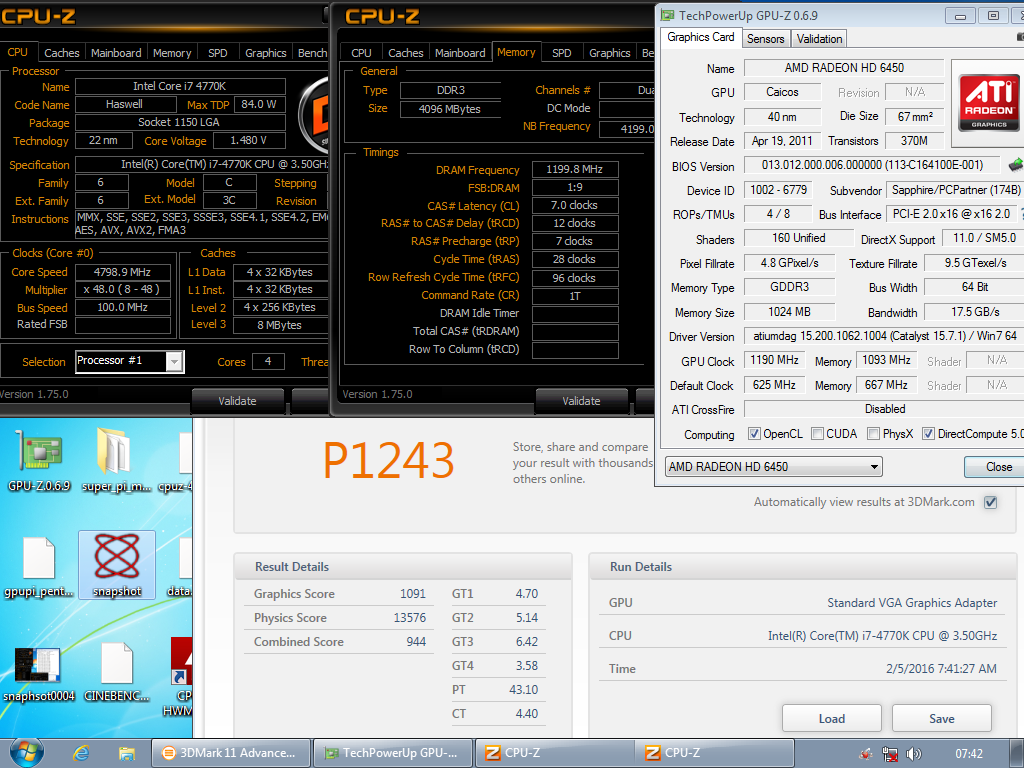1024x768 pixels.
Task: Open the Mainboard tab in left CPU-Z
Action: 116,53
